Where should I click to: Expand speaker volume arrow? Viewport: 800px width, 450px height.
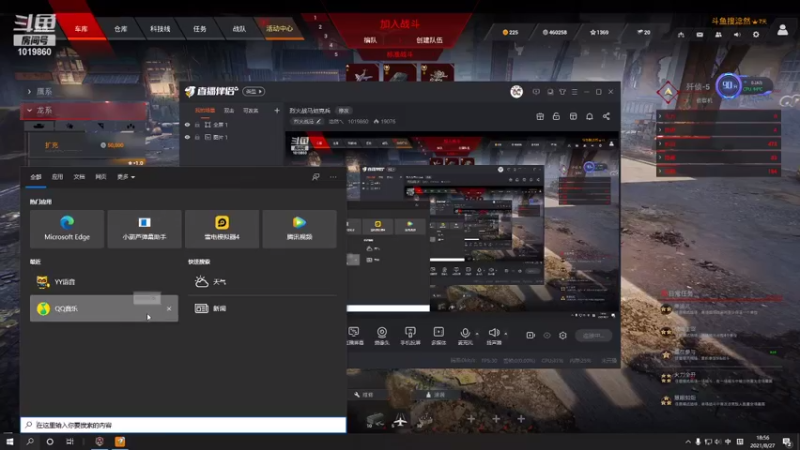[506, 334]
